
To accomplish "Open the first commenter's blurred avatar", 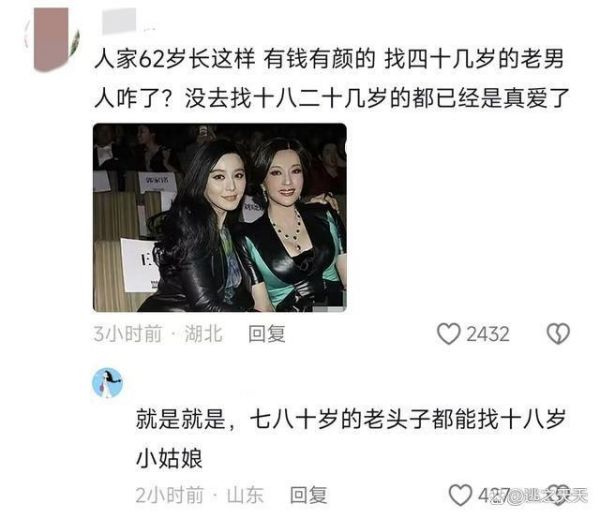I will (52, 39).
